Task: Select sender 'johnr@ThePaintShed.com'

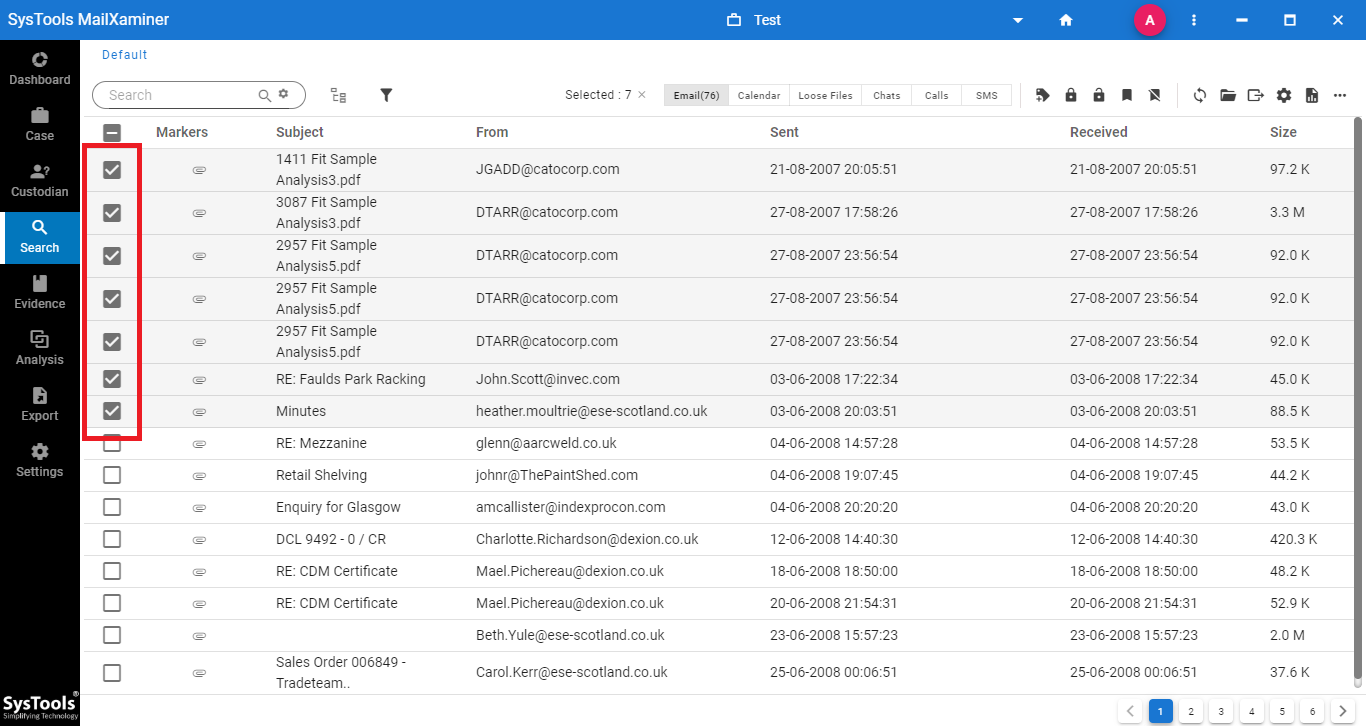Action: [x=557, y=475]
